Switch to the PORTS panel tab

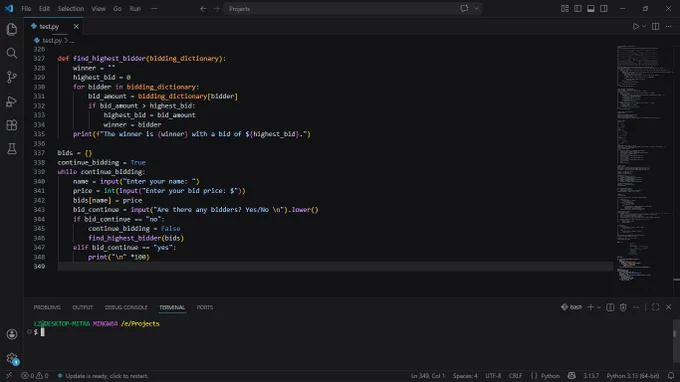[x=205, y=307]
